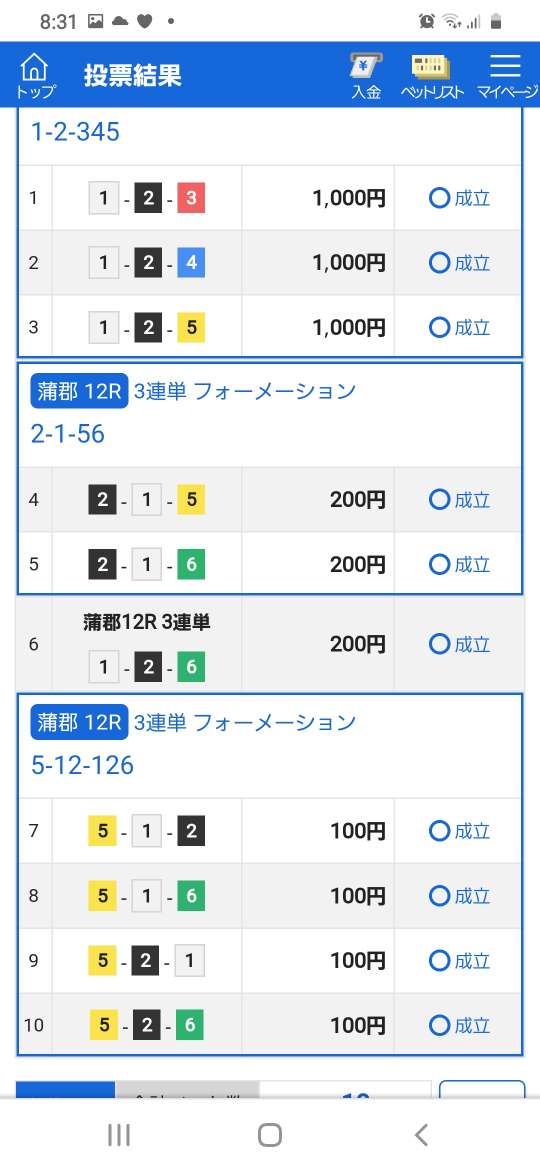Viewport: 540px width, 1170px height.
Task: Open the ベットリスト icon
Action: (x=432, y=76)
